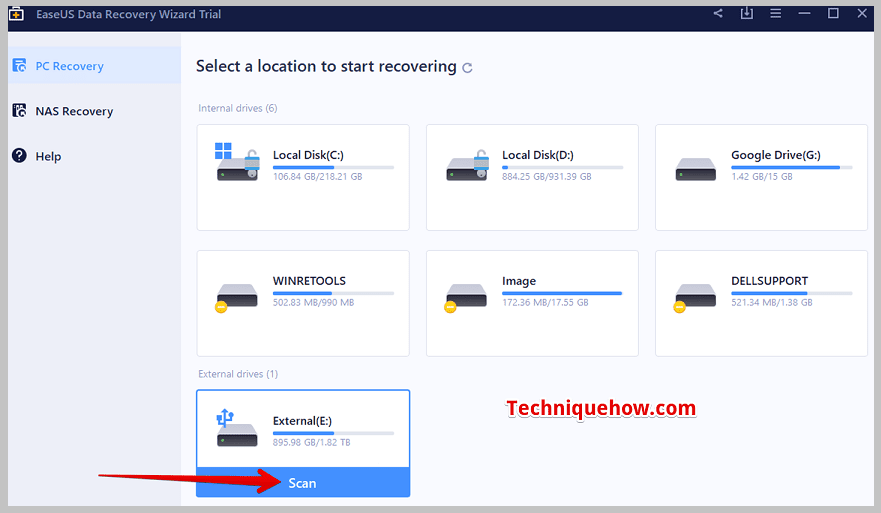Viewport: 881px width, 513px height.
Task: Click the Google Drive(G:) drive icon
Action: (x=696, y=169)
